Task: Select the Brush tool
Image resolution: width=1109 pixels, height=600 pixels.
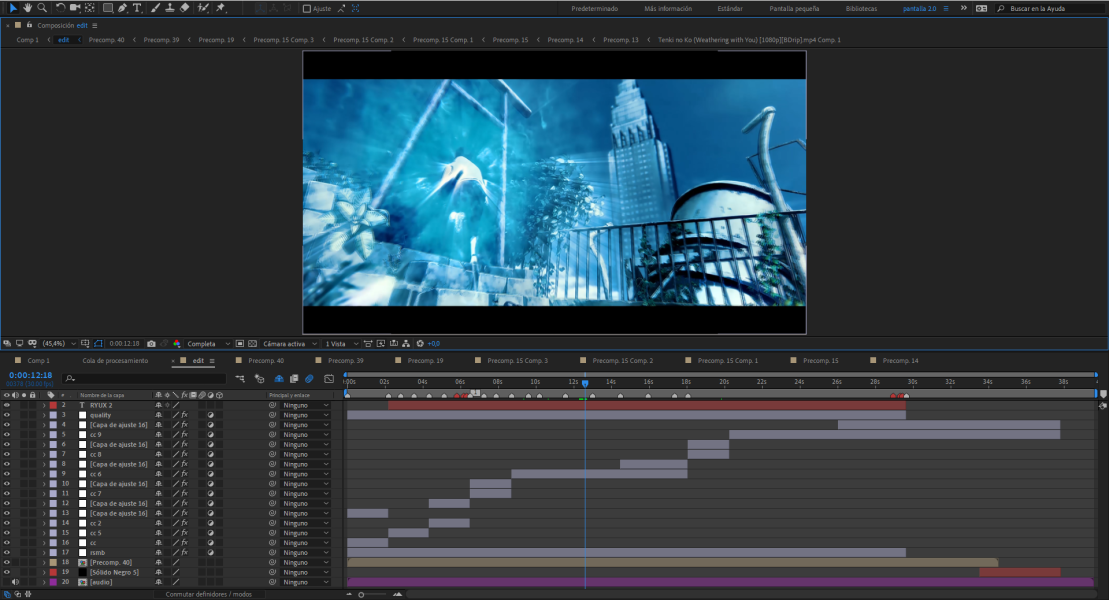Action: coord(155,8)
